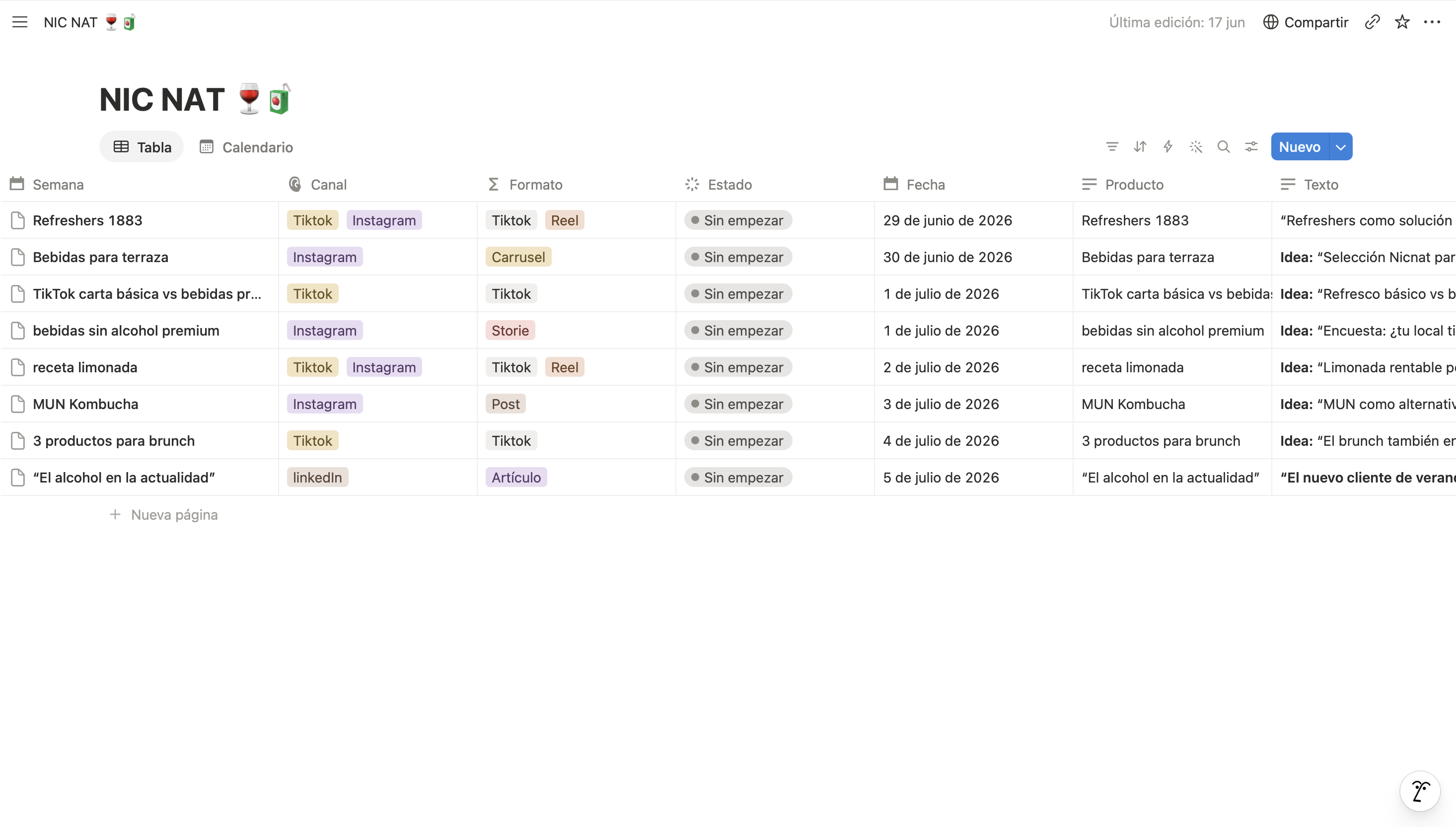1456x827 pixels.
Task: Click the page icon of Refreshers 1883 row
Action: click(17, 220)
